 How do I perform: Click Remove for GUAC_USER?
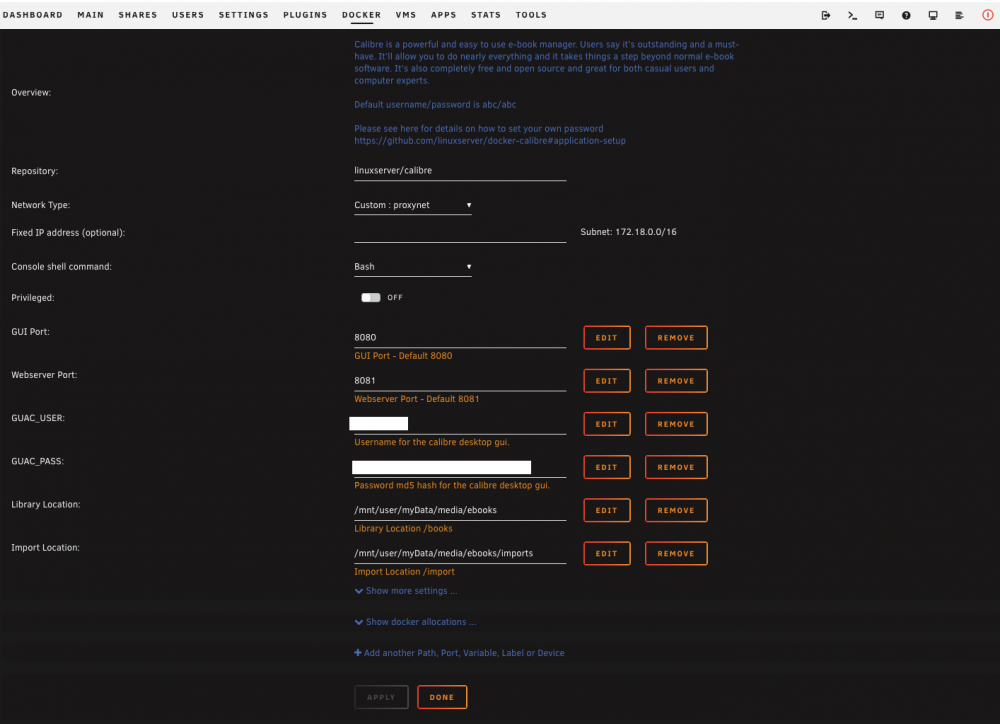pos(676,424)
